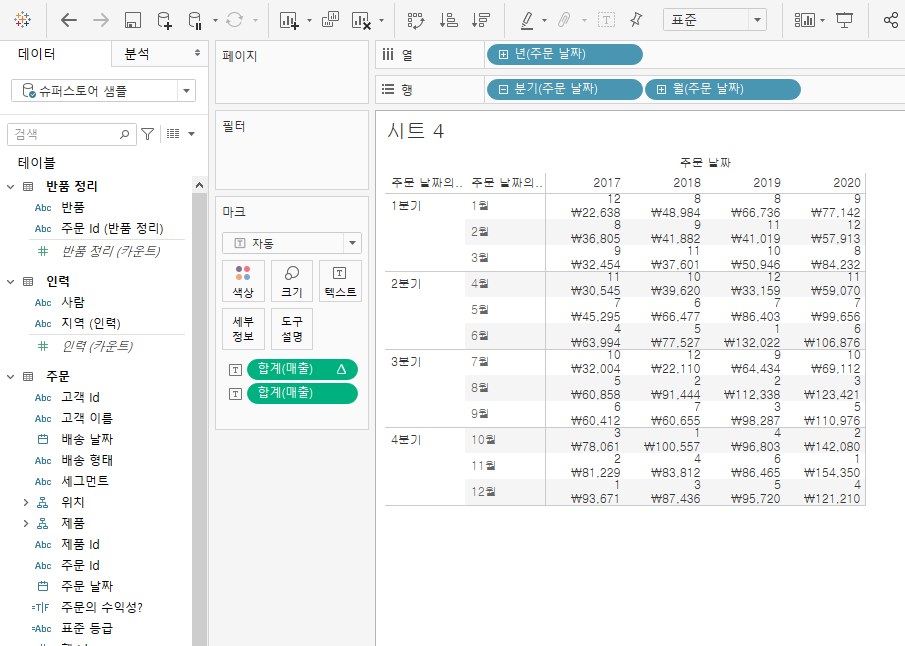Viewport: 905px width, 646px height.
Task: Select the 반품 field
Action: (73, 207)
